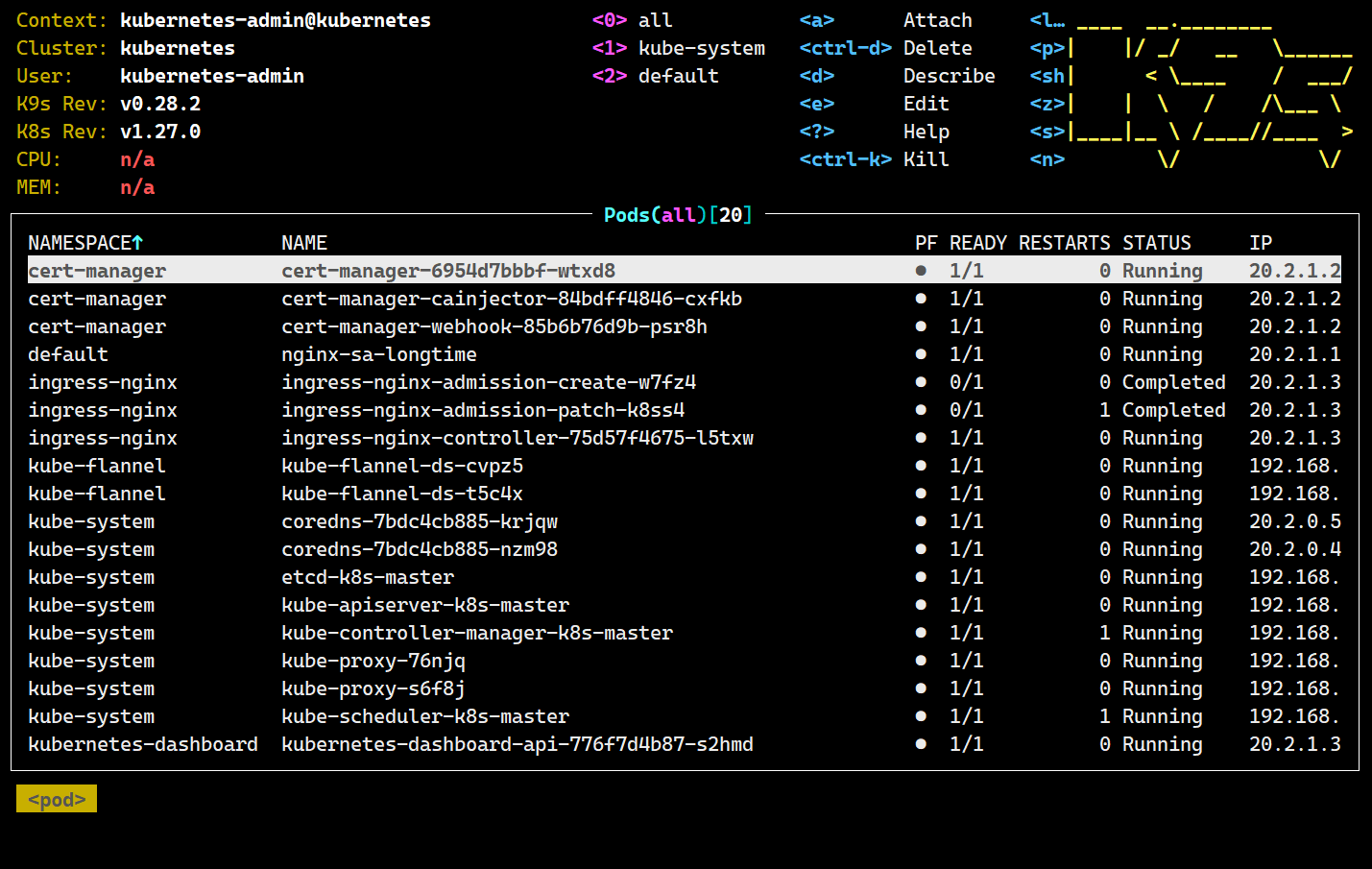Click the port-forward dot for kube-flannel-ds-cvpz5

click(921, 466)
